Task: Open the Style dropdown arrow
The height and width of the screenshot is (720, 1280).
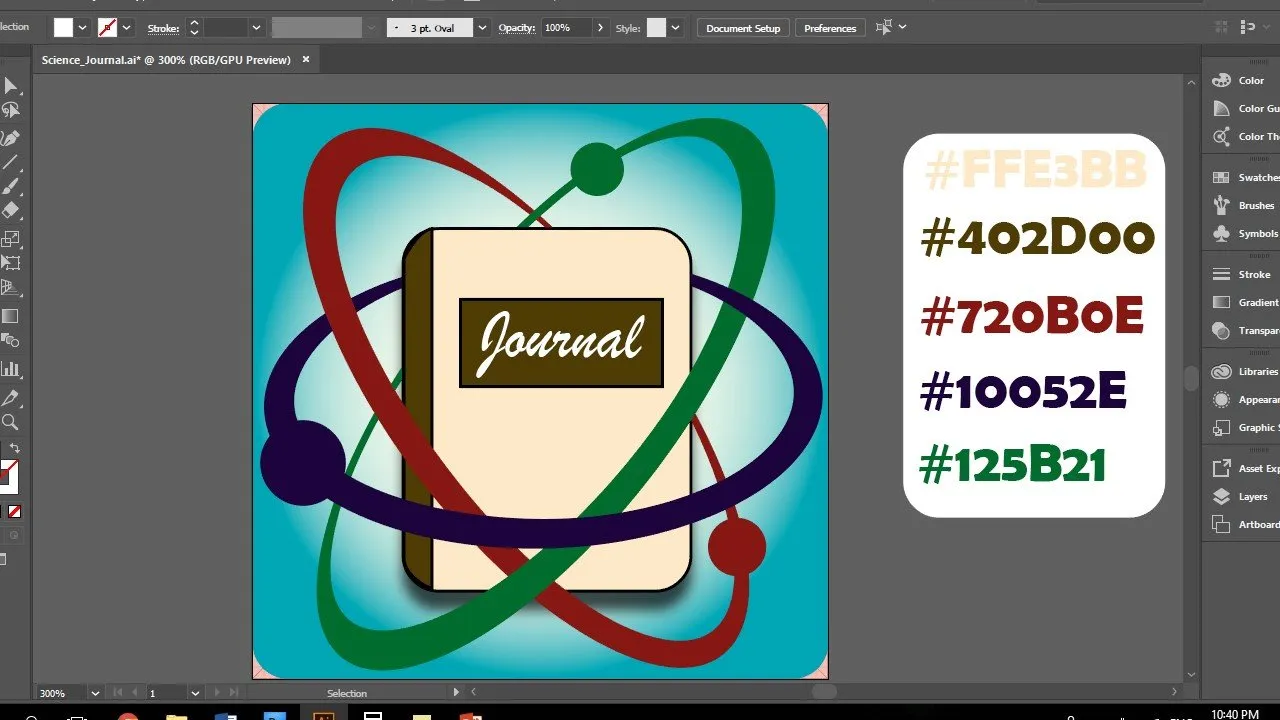Action: 676,28
